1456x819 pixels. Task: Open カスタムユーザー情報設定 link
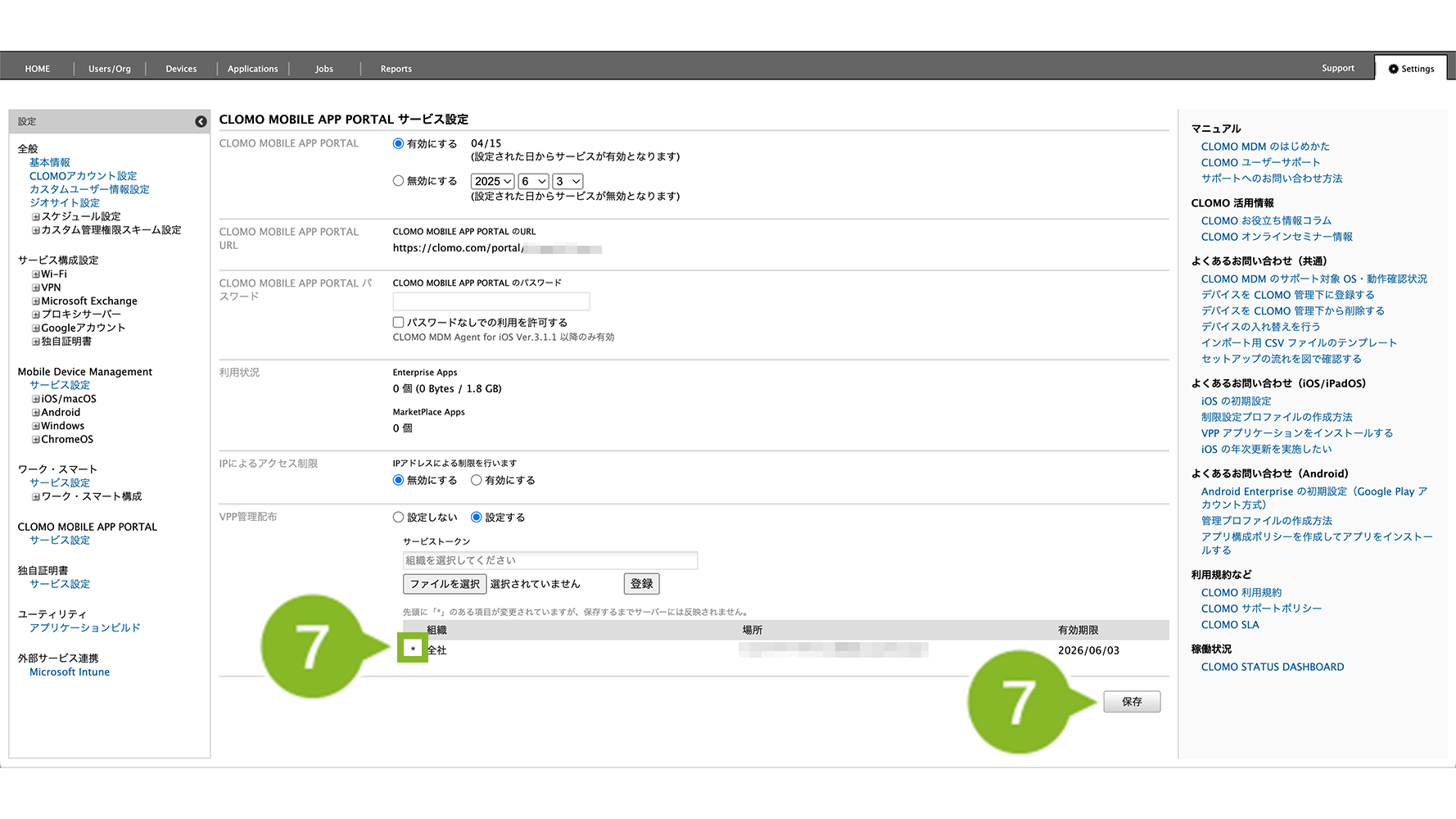coord(89,189)
